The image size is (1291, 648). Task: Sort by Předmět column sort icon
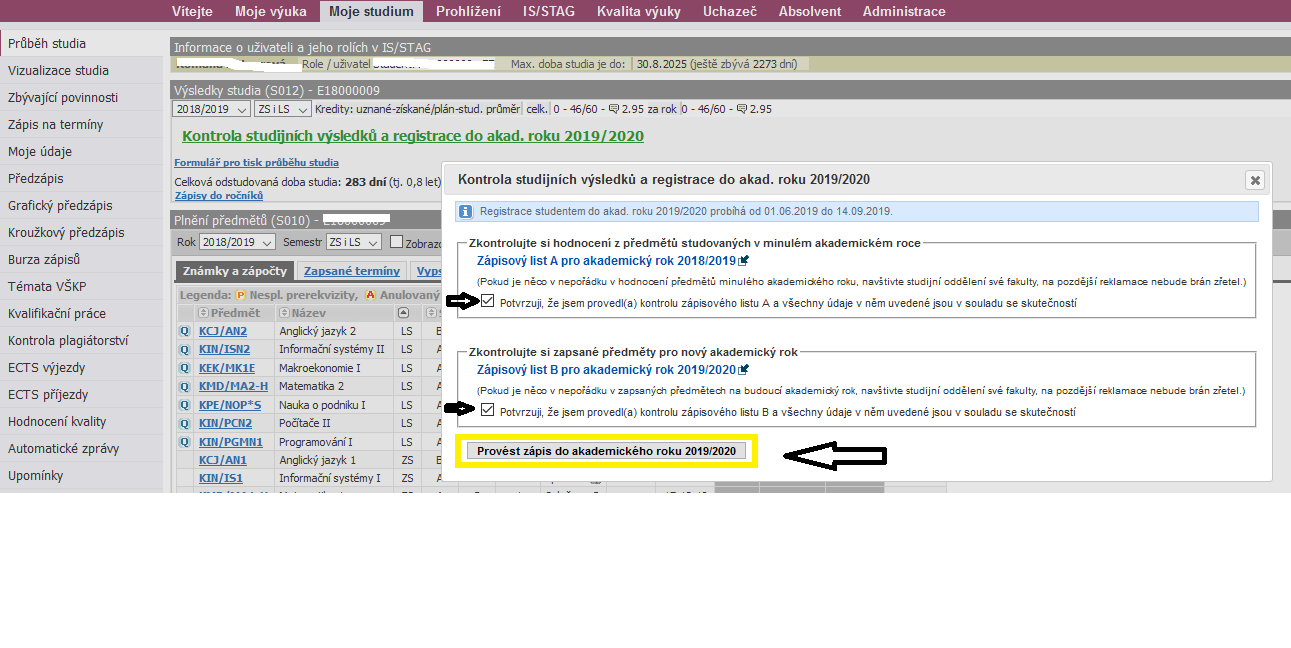203,313
